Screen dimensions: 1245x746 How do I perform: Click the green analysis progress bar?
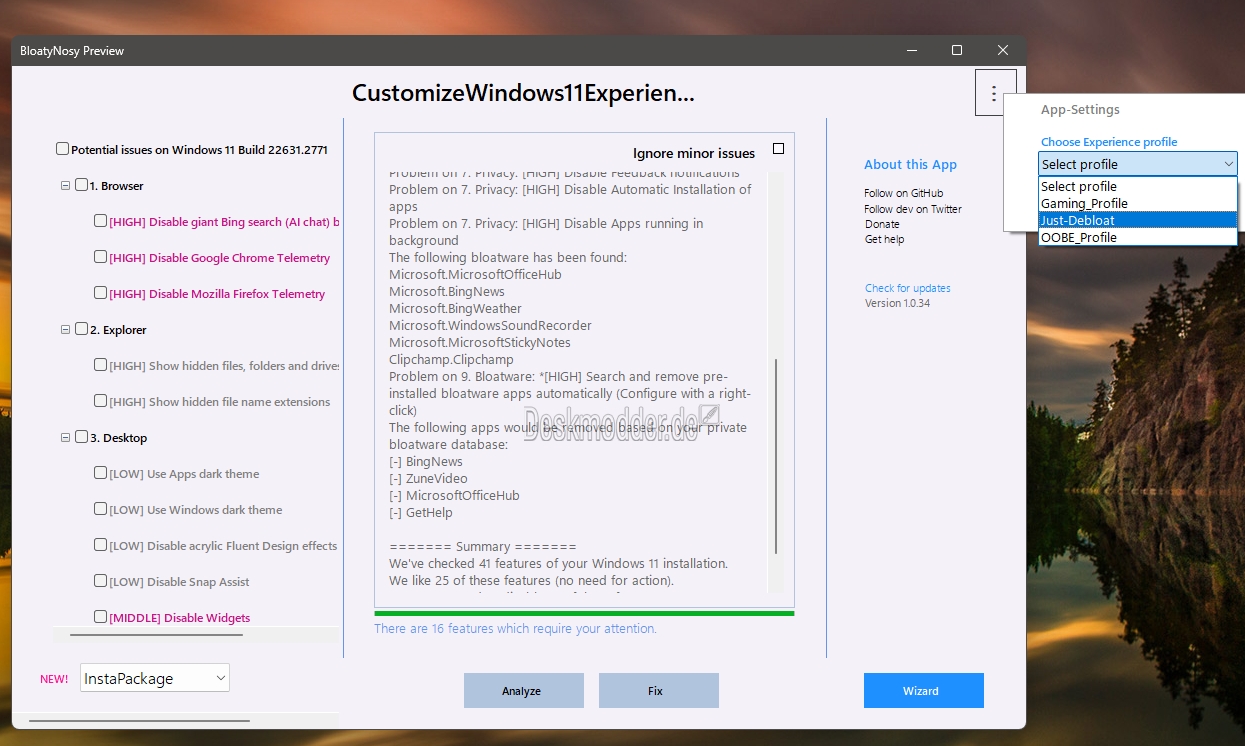coord(584,613)
